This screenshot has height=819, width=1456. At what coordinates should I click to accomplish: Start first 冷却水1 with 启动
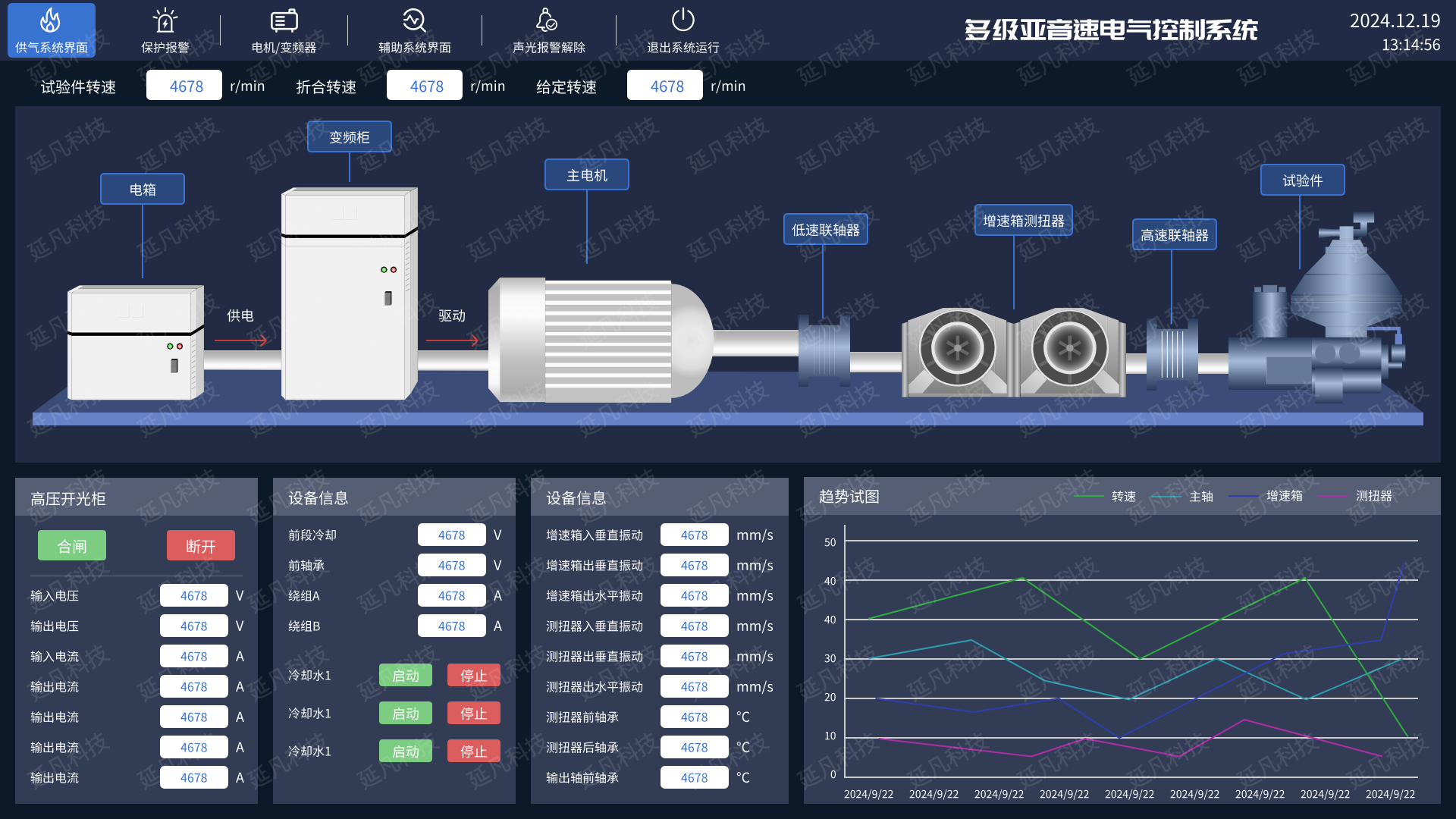[405, 675]
